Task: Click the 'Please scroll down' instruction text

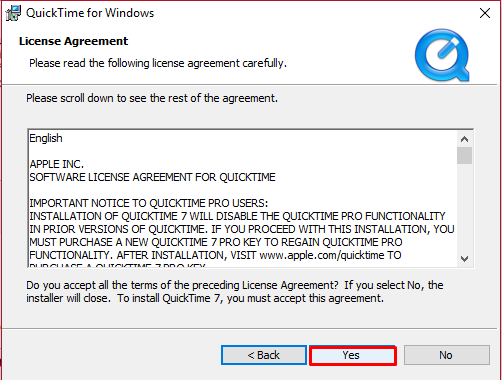Action: pyautogui.click(x=152, y=98)
